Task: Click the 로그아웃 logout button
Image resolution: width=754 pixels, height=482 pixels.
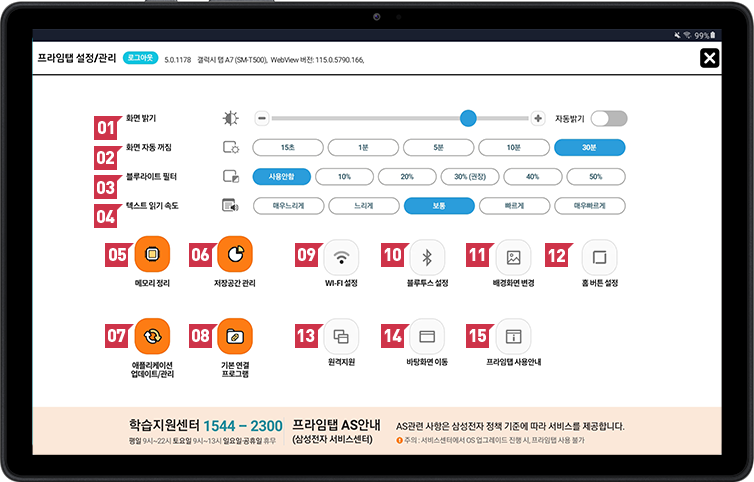Action: pyautogui.click(x=140, y=58)
